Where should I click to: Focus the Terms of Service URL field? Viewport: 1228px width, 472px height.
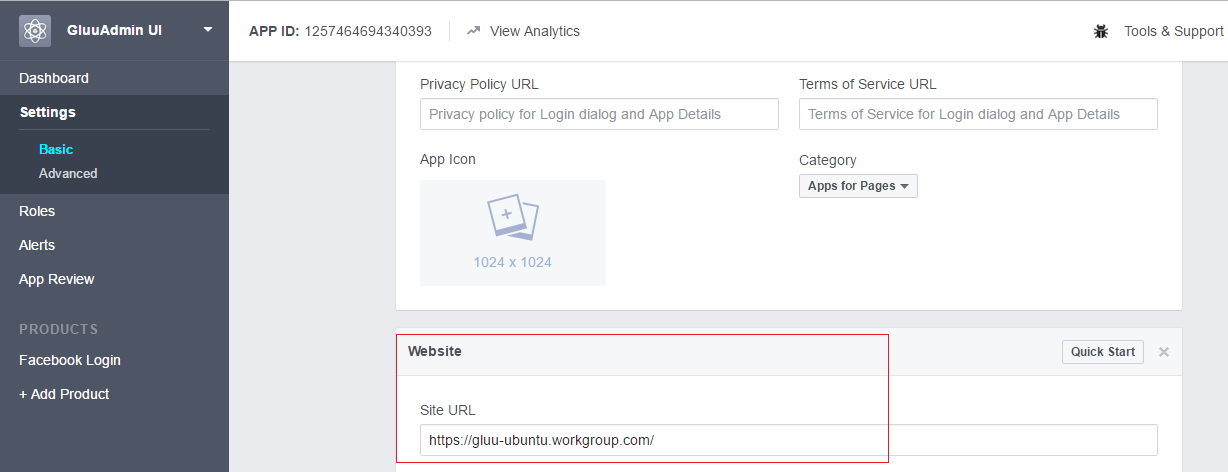click(977, 114)
